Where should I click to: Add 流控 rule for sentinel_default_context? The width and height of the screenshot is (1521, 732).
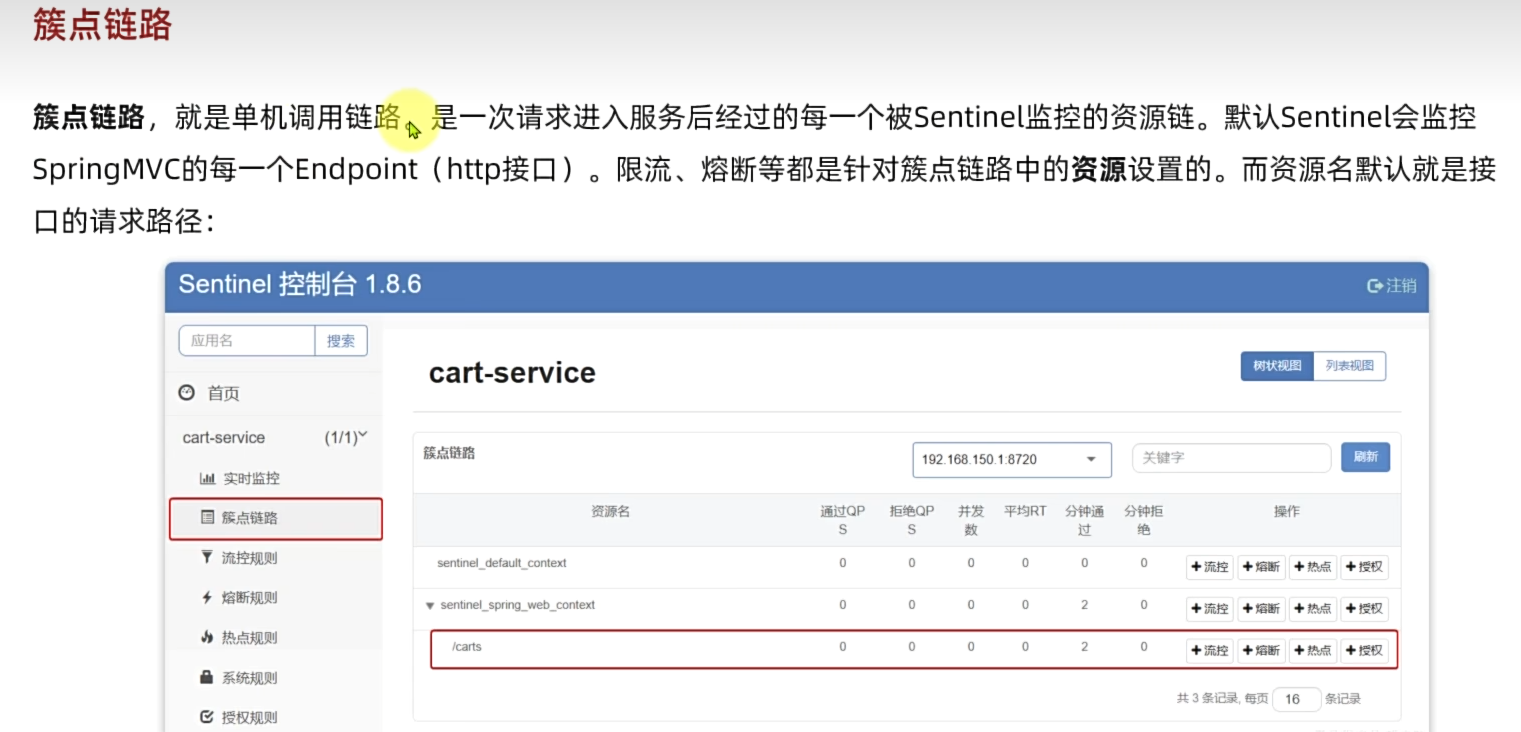pyautogui.click(x=1210, y=567)
